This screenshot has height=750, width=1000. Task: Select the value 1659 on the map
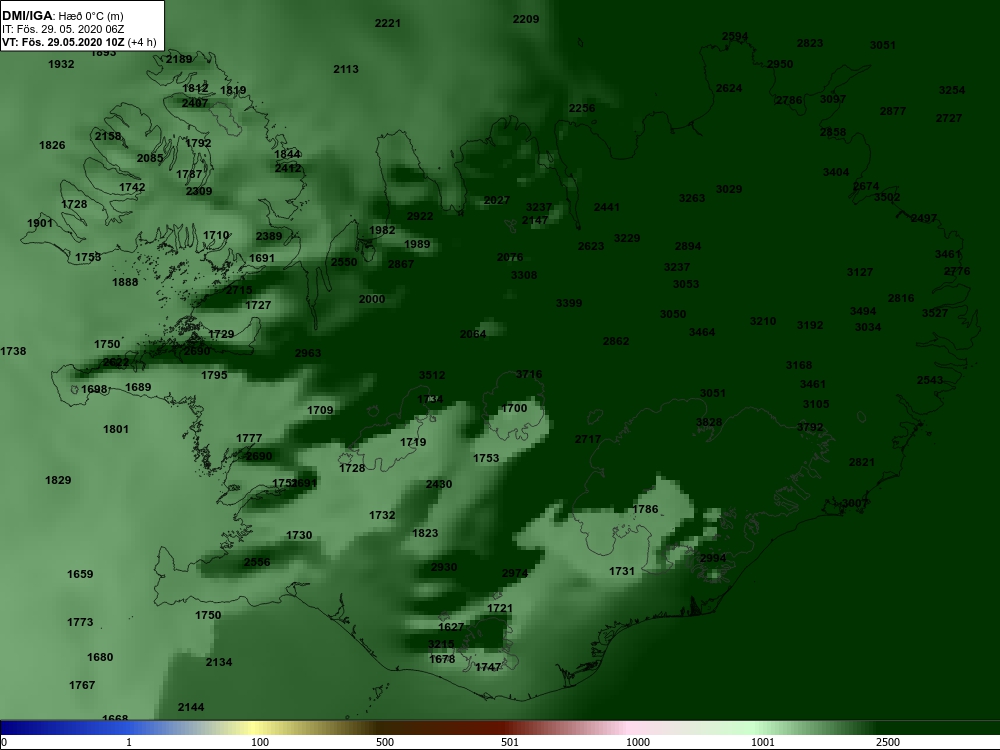[80, 575]
